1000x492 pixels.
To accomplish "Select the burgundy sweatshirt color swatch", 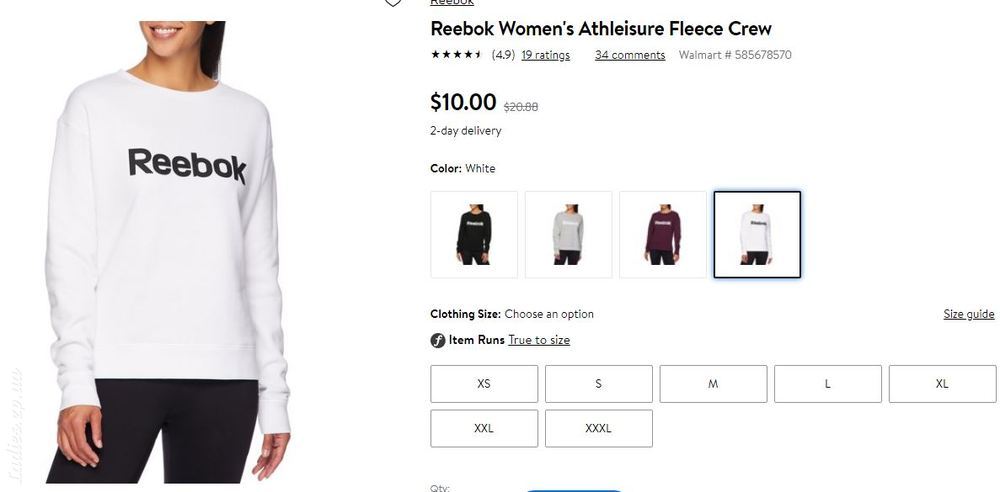I will point(663,235).
